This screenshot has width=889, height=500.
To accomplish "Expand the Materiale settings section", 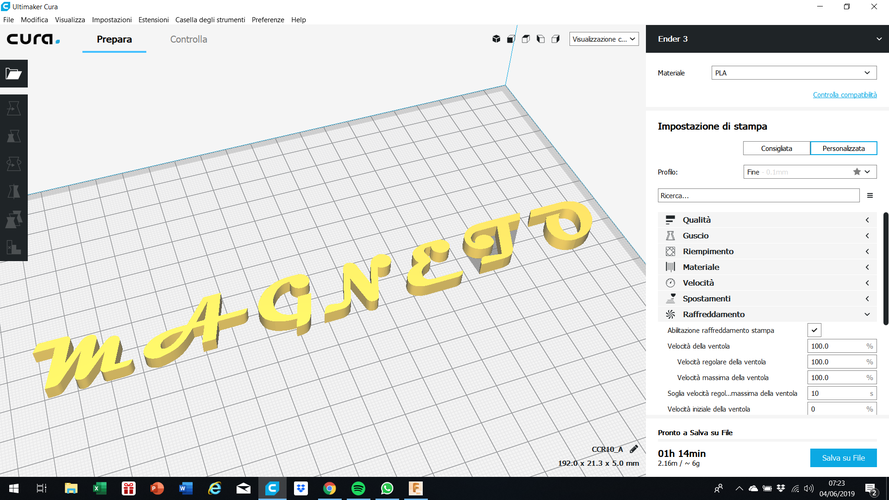I will point(767,267).
